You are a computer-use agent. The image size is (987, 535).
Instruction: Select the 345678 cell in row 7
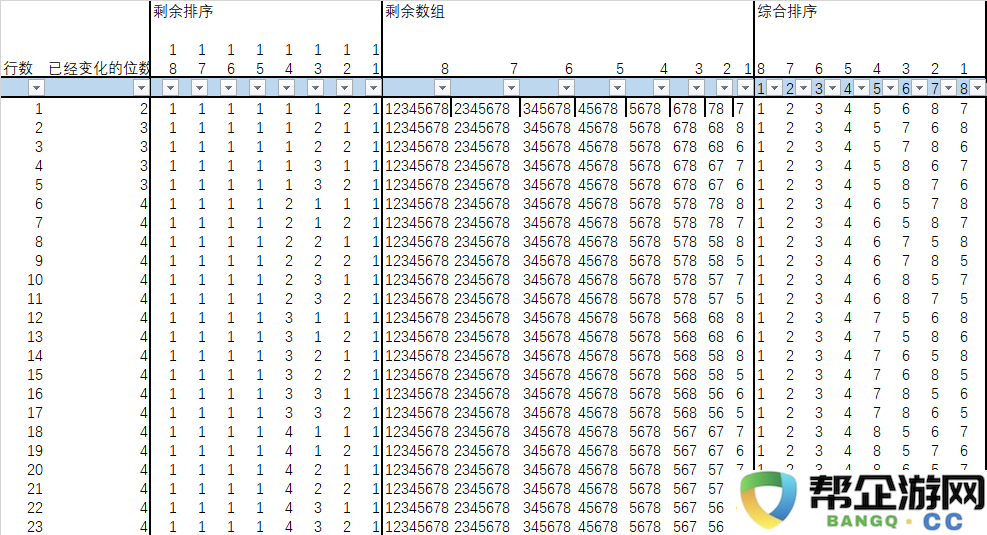tap(546, 223)
